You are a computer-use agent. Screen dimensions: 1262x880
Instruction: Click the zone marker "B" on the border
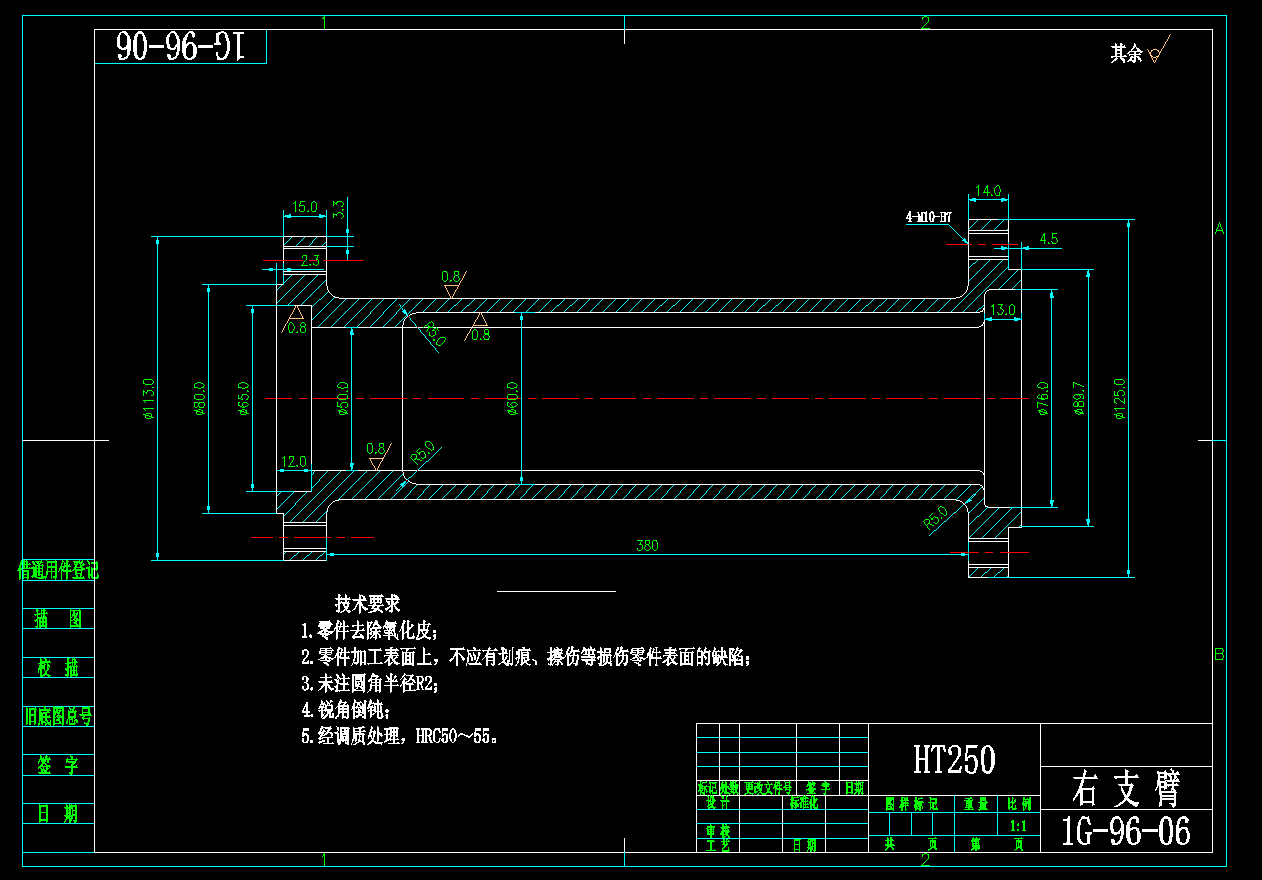click(1219, 655)
